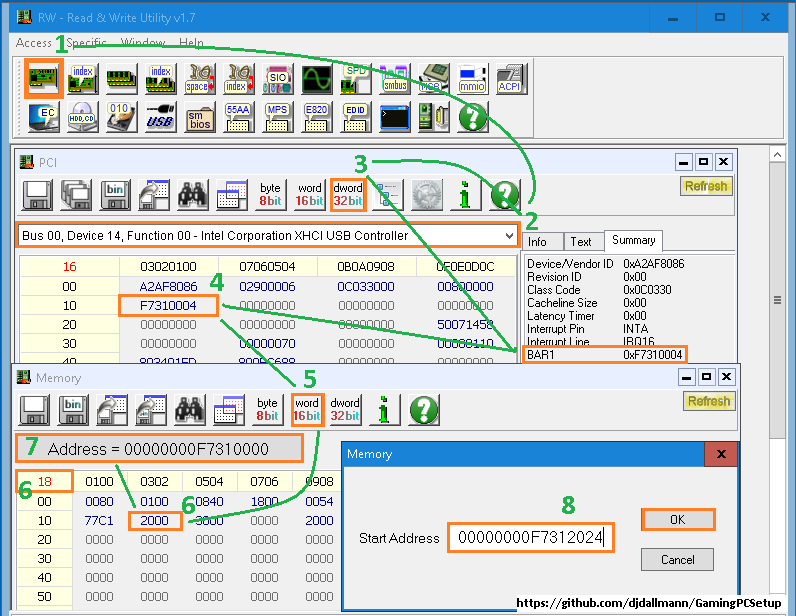Set Memory view to word 16bit
The height and width of the screenshot is (616, 796).
pos(308,409)
